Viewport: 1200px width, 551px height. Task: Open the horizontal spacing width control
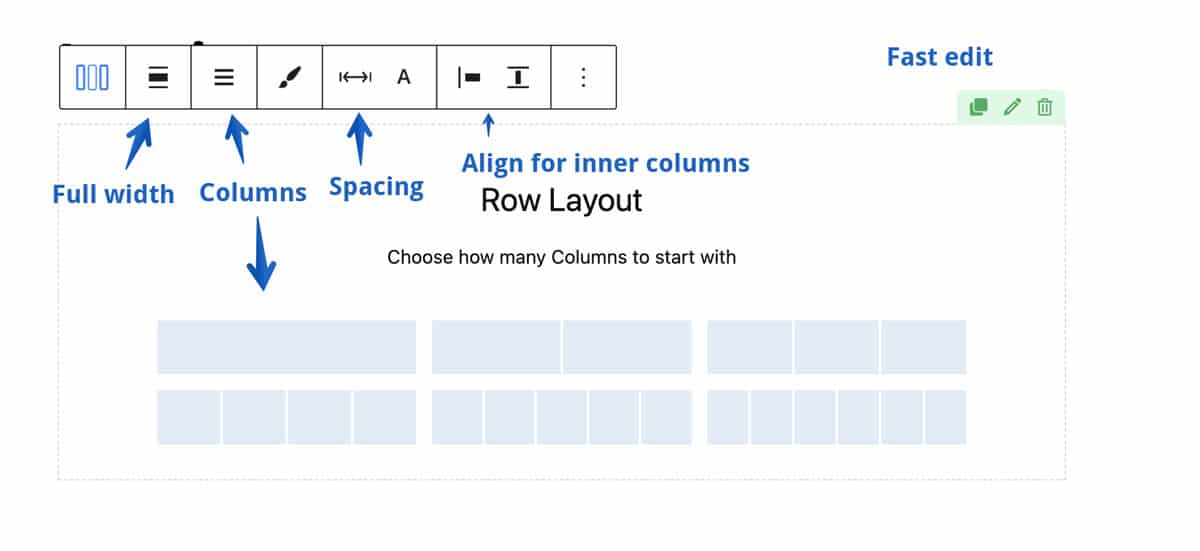[x=355, y=77]
